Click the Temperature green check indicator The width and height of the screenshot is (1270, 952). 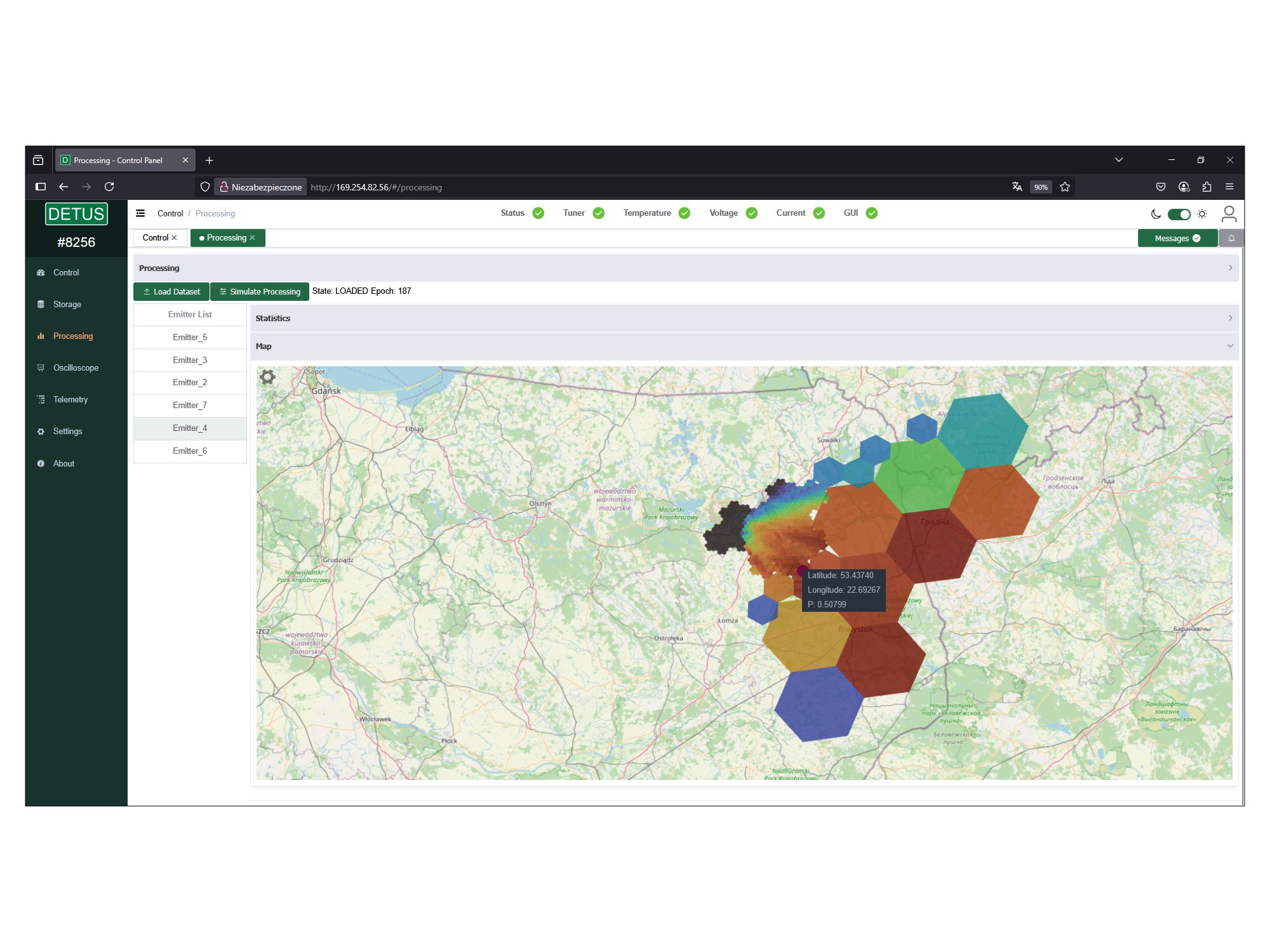(x=685, y=213)
